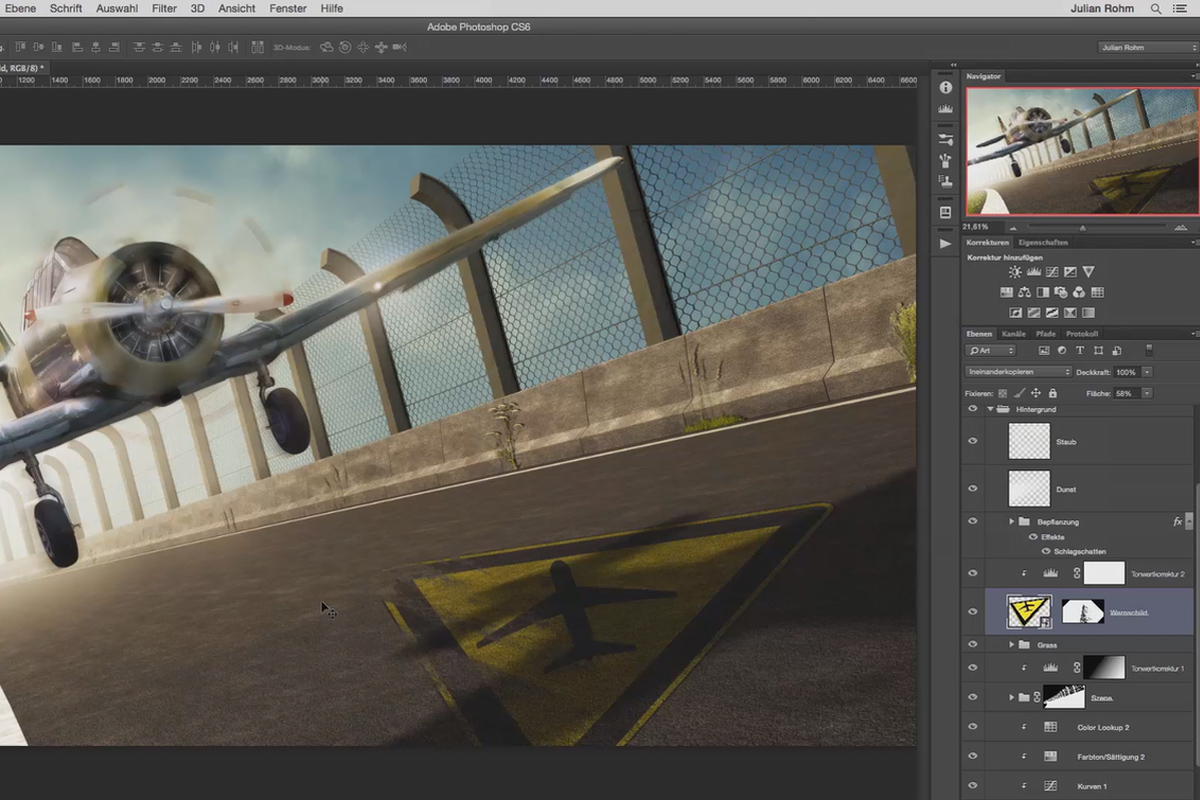This screenshot has height=800, width=1200.
Task: Add a Channel Mixer adjustment
Action: pos(1079,292)
